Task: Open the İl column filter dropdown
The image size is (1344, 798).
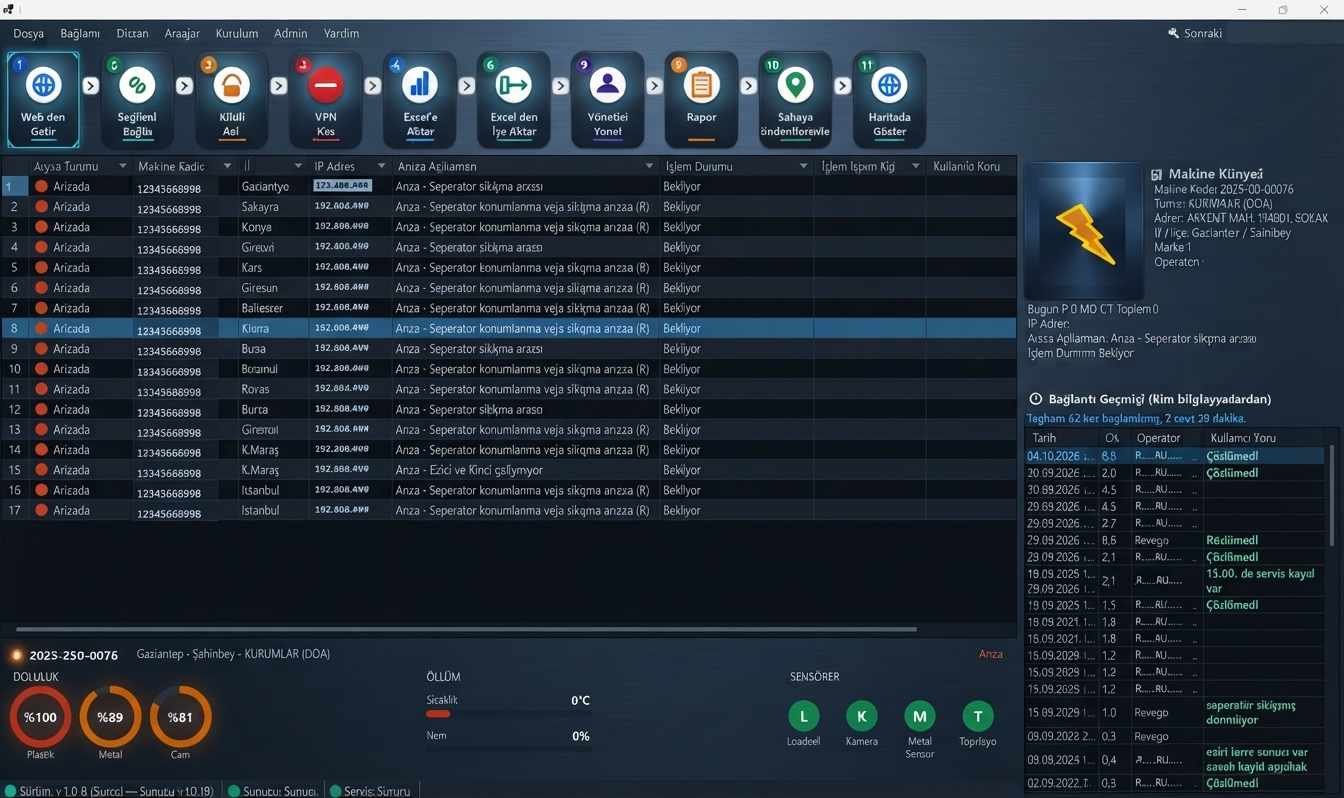Action: (x=298, y=166)
